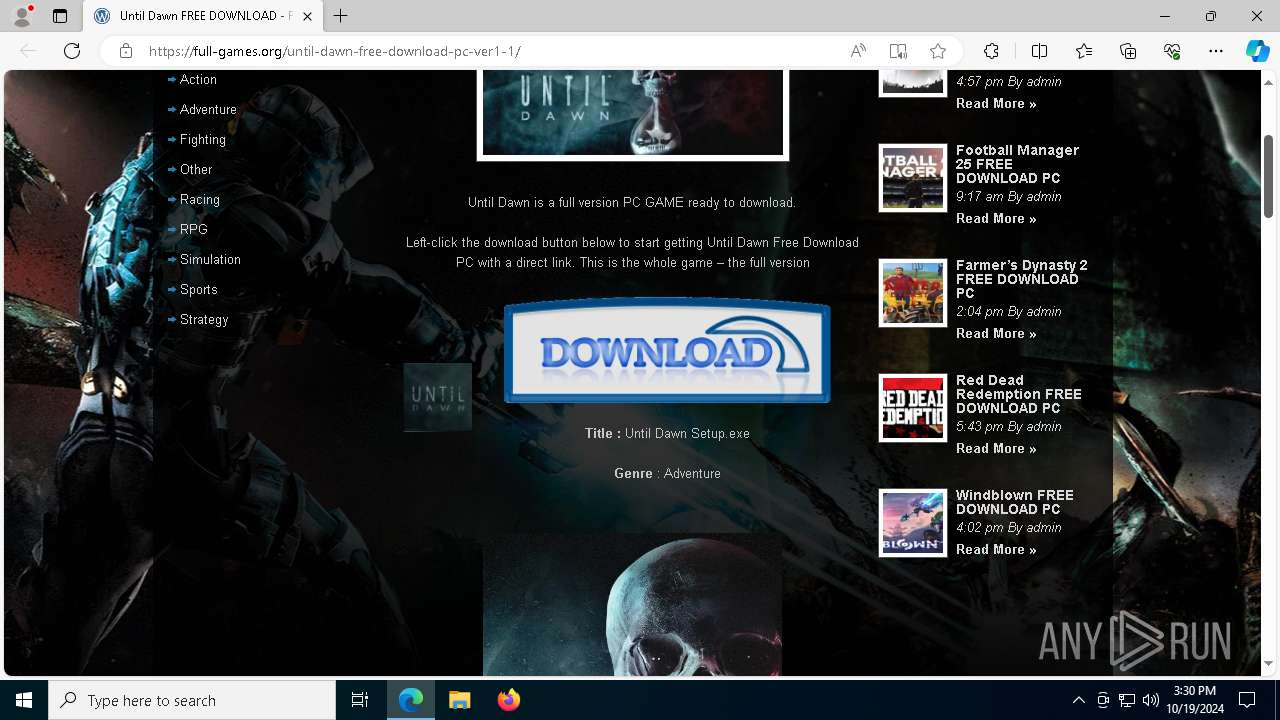
Task: Toggle Split screen view
Action: click(1039, 51)
